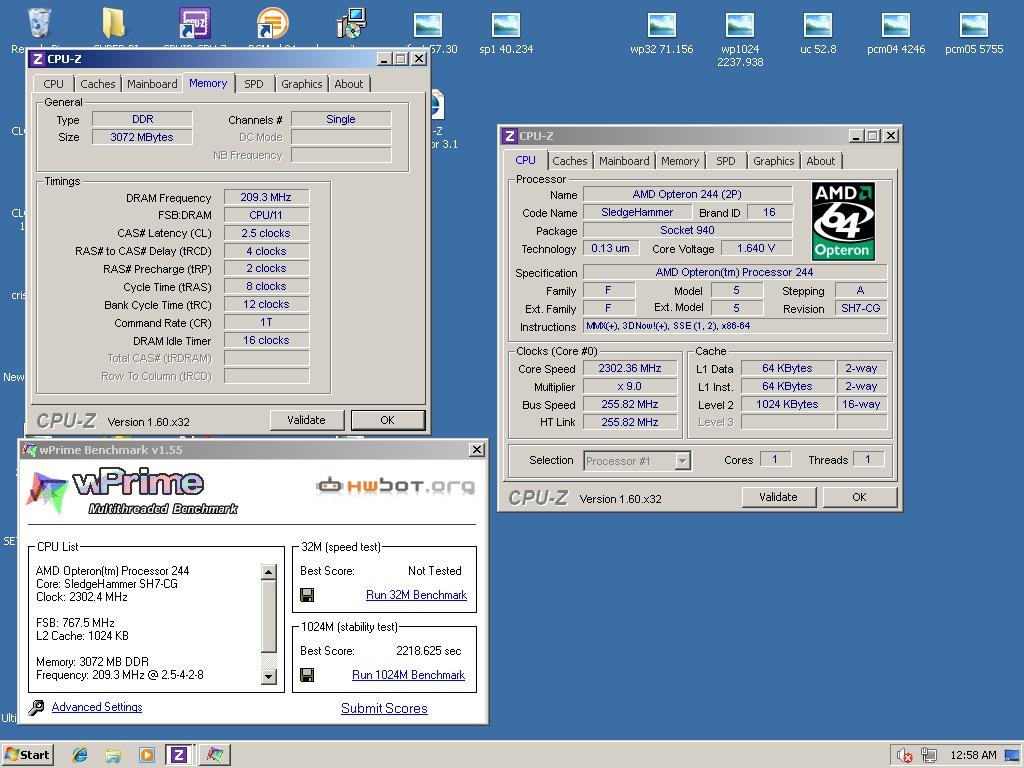Open the Recycle Bin desktop icon
The image size is (1024, 768).
40,24
